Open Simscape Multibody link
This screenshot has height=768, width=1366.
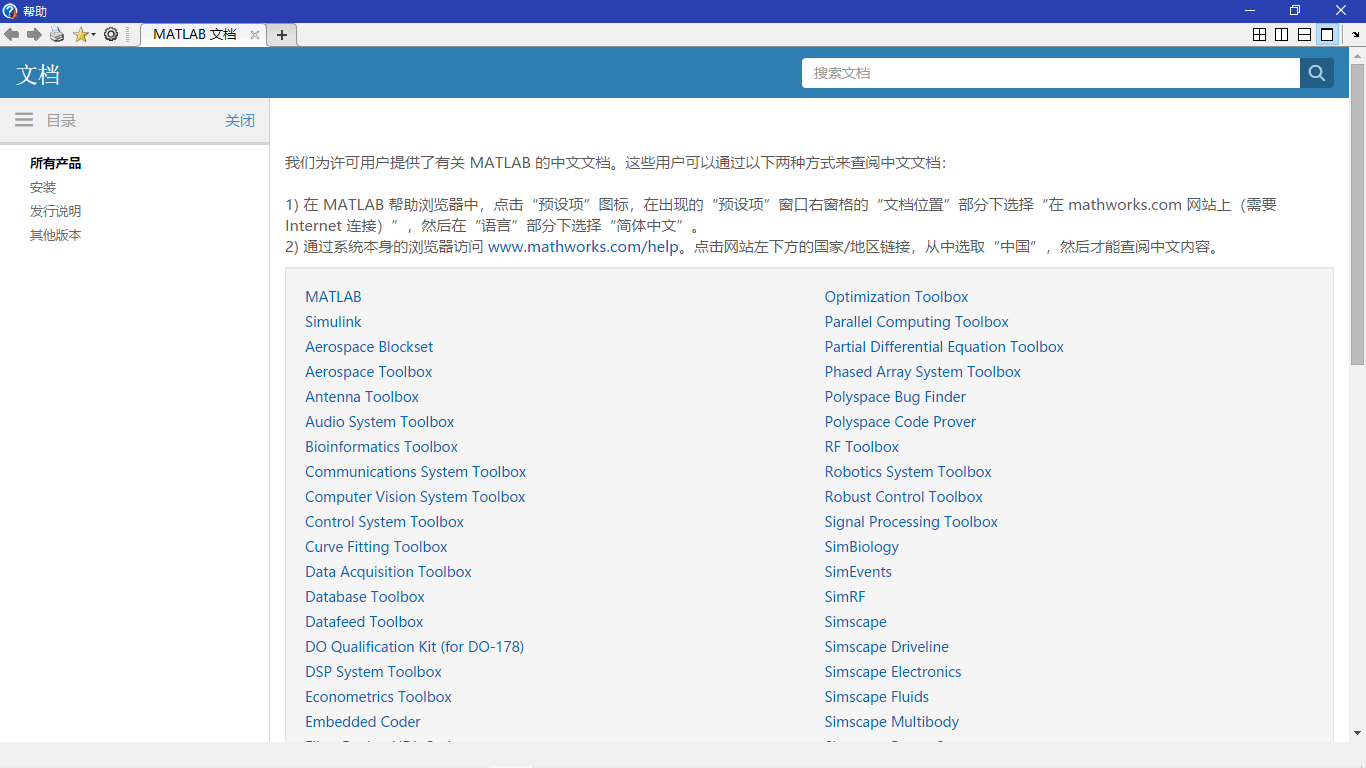892,722
